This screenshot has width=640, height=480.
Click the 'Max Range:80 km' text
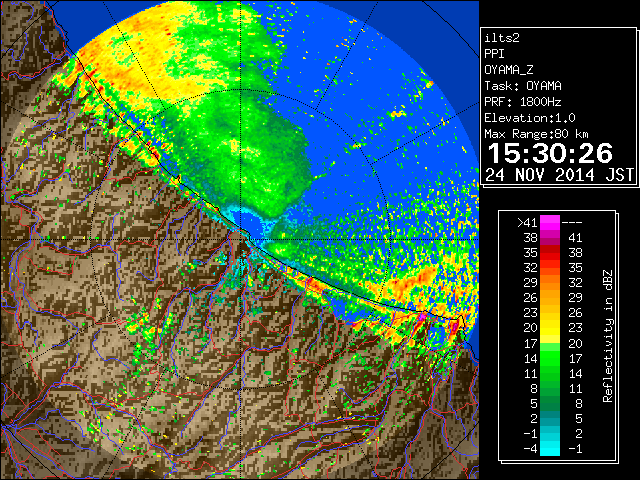tap(536, 134)
